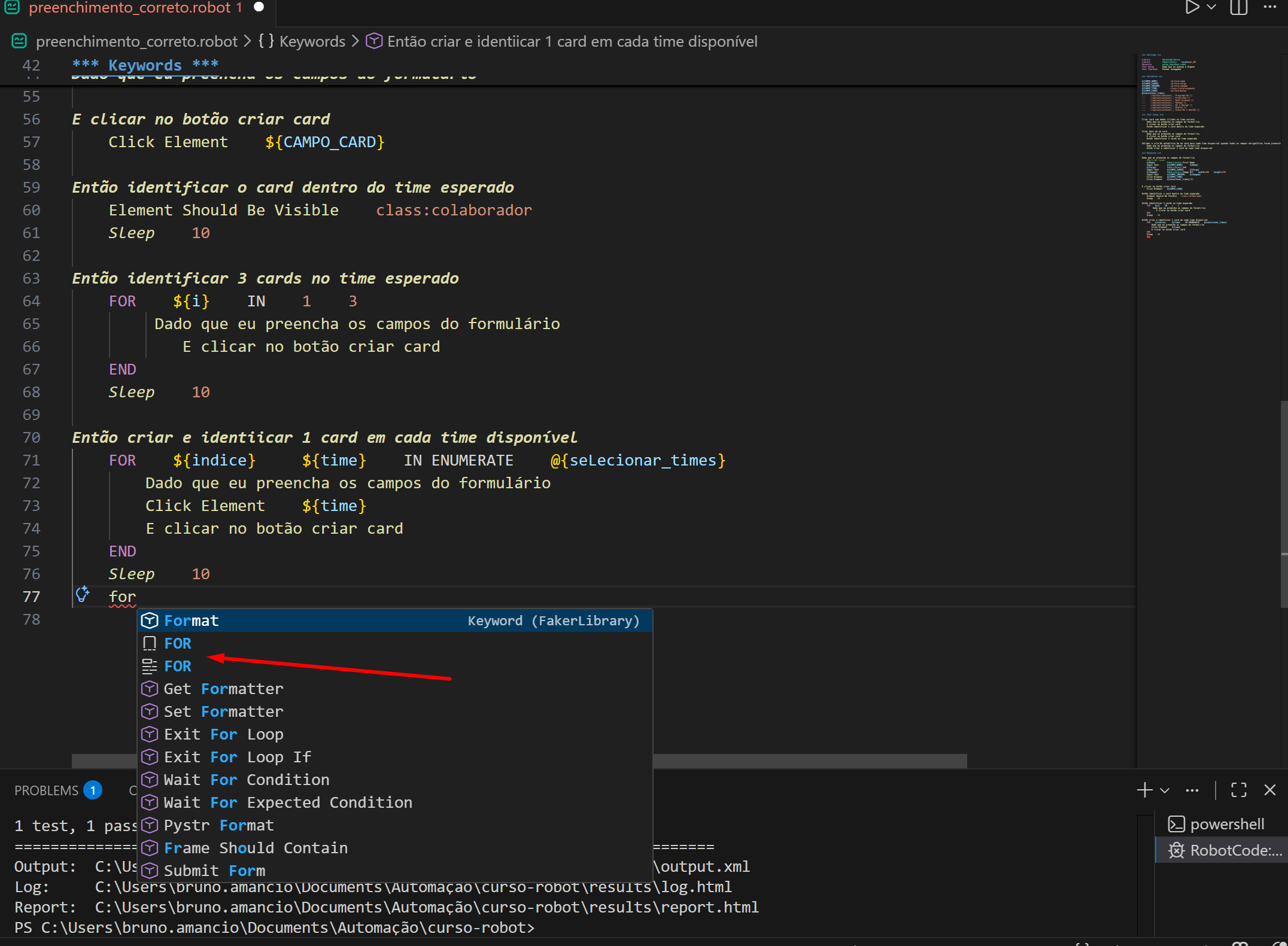Select Exit For Loop suggestion
The image size is (1288, 946).
click(223, 734)
